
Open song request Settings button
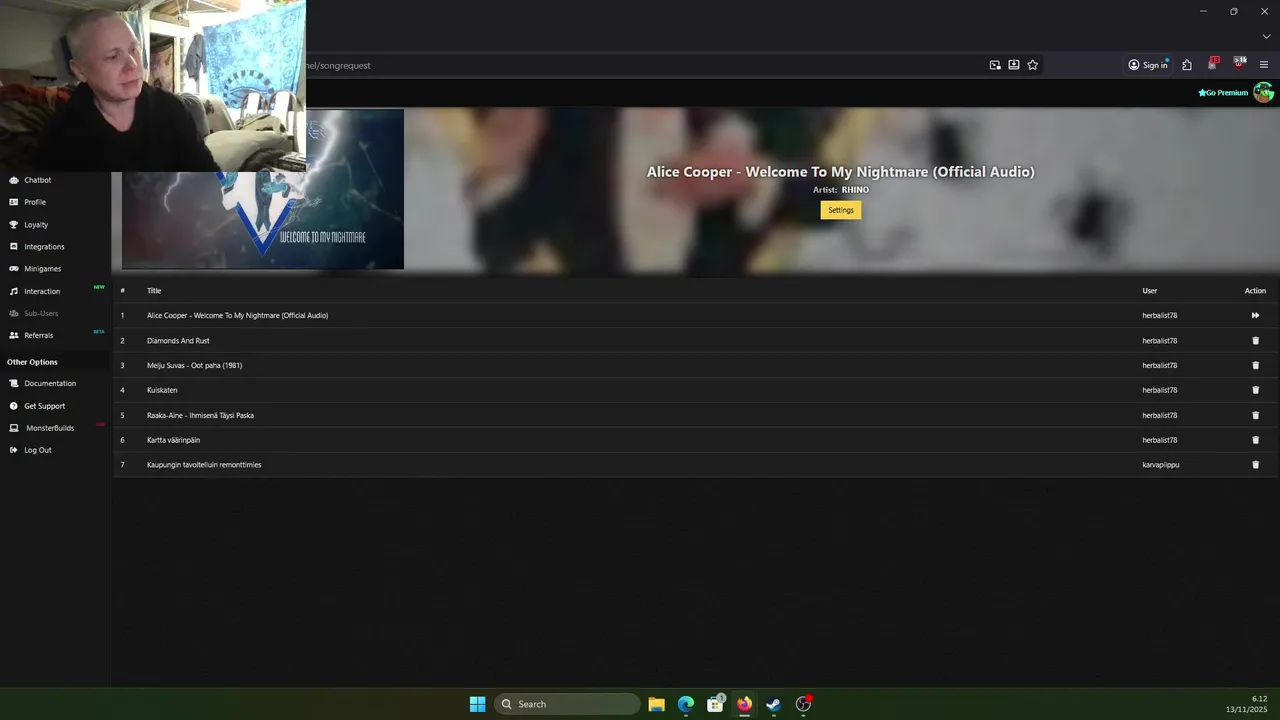pos(841,210)
